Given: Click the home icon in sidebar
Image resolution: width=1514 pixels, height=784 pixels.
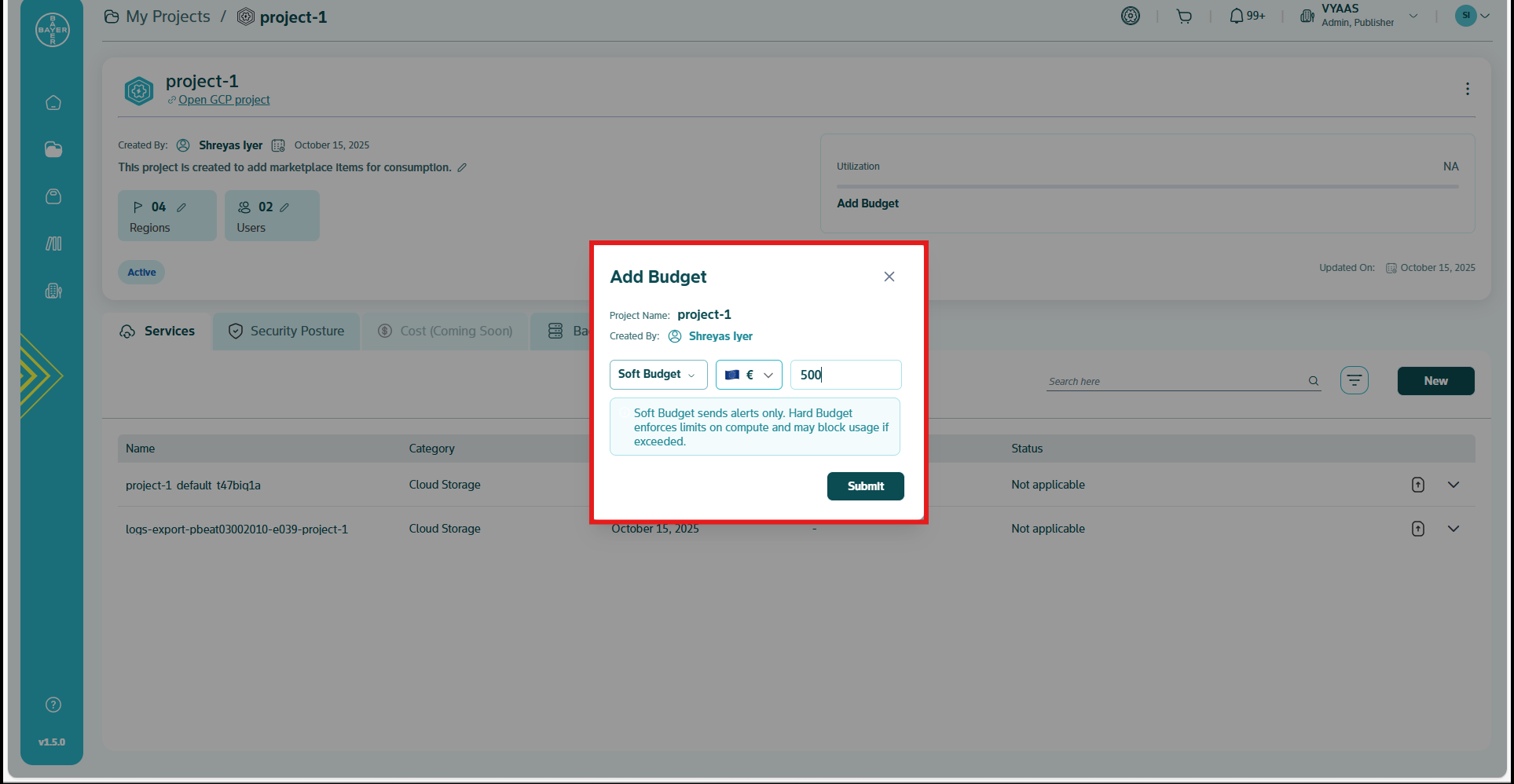Looking at the screenshot, I should click(x=53, y=103).
